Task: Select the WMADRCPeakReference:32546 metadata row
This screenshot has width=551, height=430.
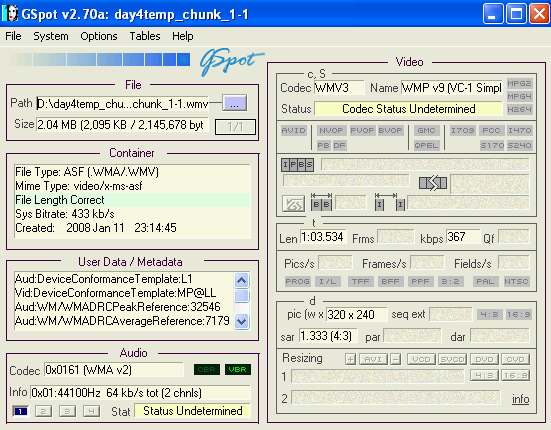Action: click(x=124, y=307)
